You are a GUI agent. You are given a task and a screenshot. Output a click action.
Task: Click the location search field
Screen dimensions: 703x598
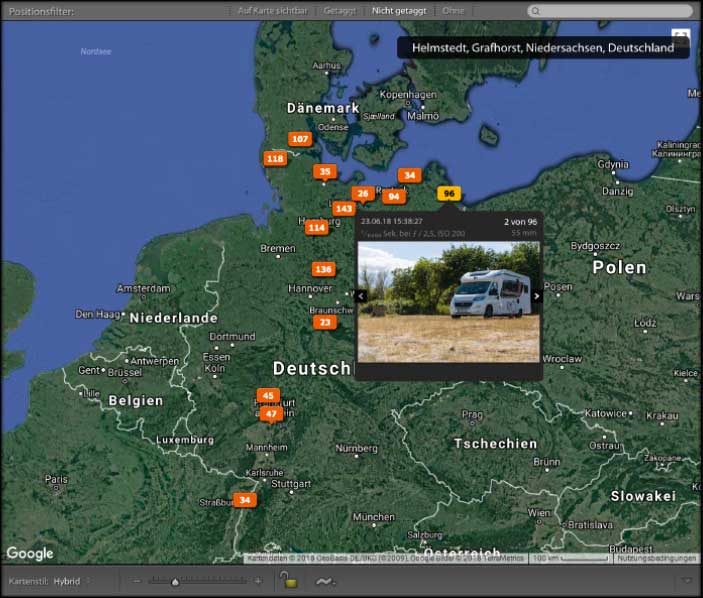[610, 11]
